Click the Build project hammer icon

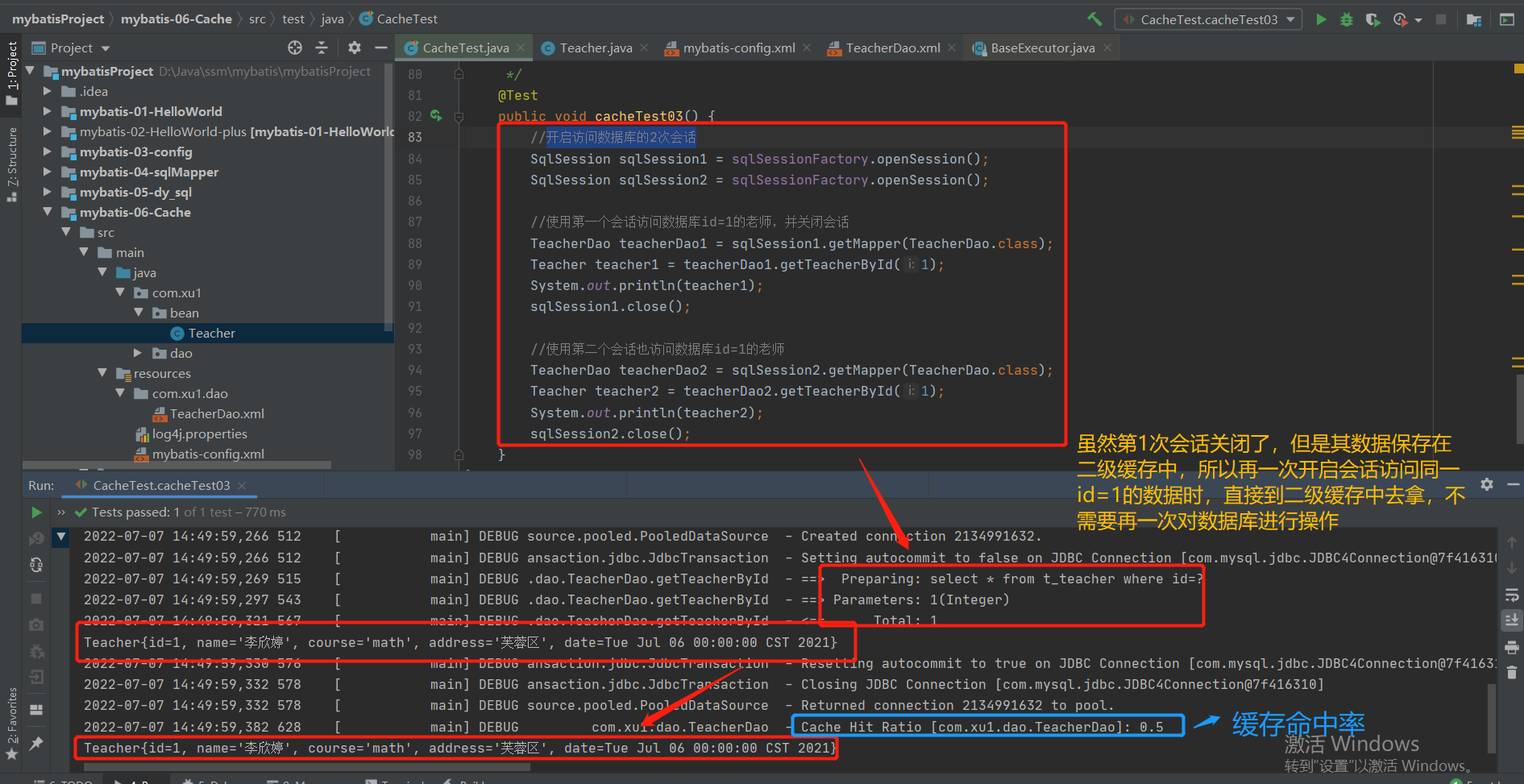tap(1094, 19)
